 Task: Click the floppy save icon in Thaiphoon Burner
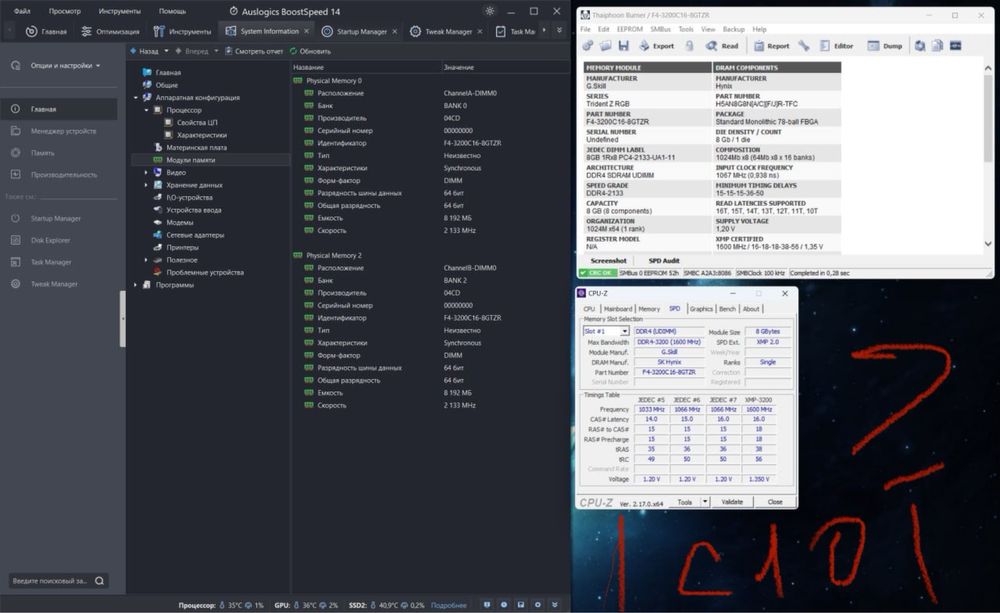pyautogui.click(x=624, y=46)
